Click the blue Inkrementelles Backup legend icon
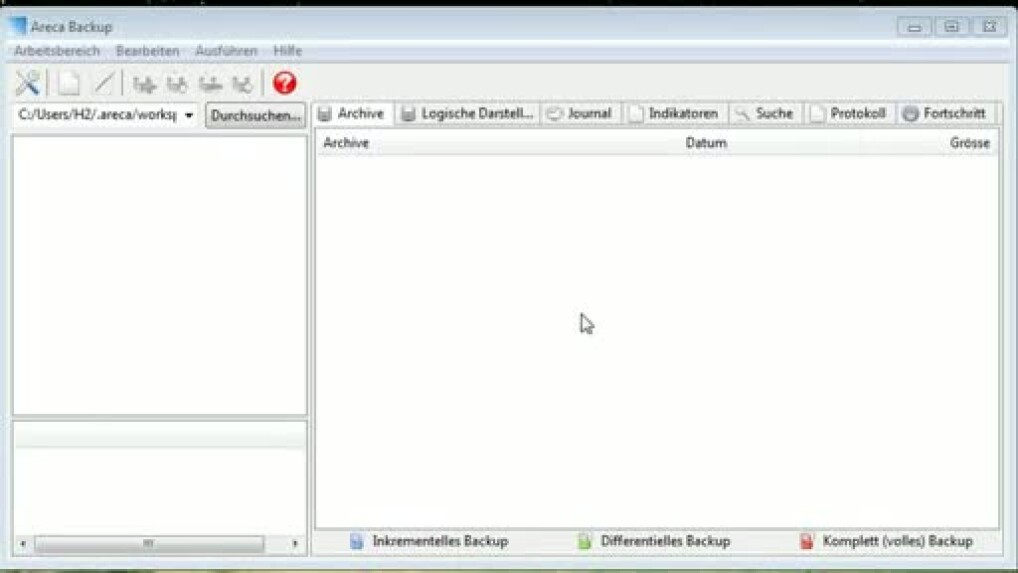 coord(356,541)
